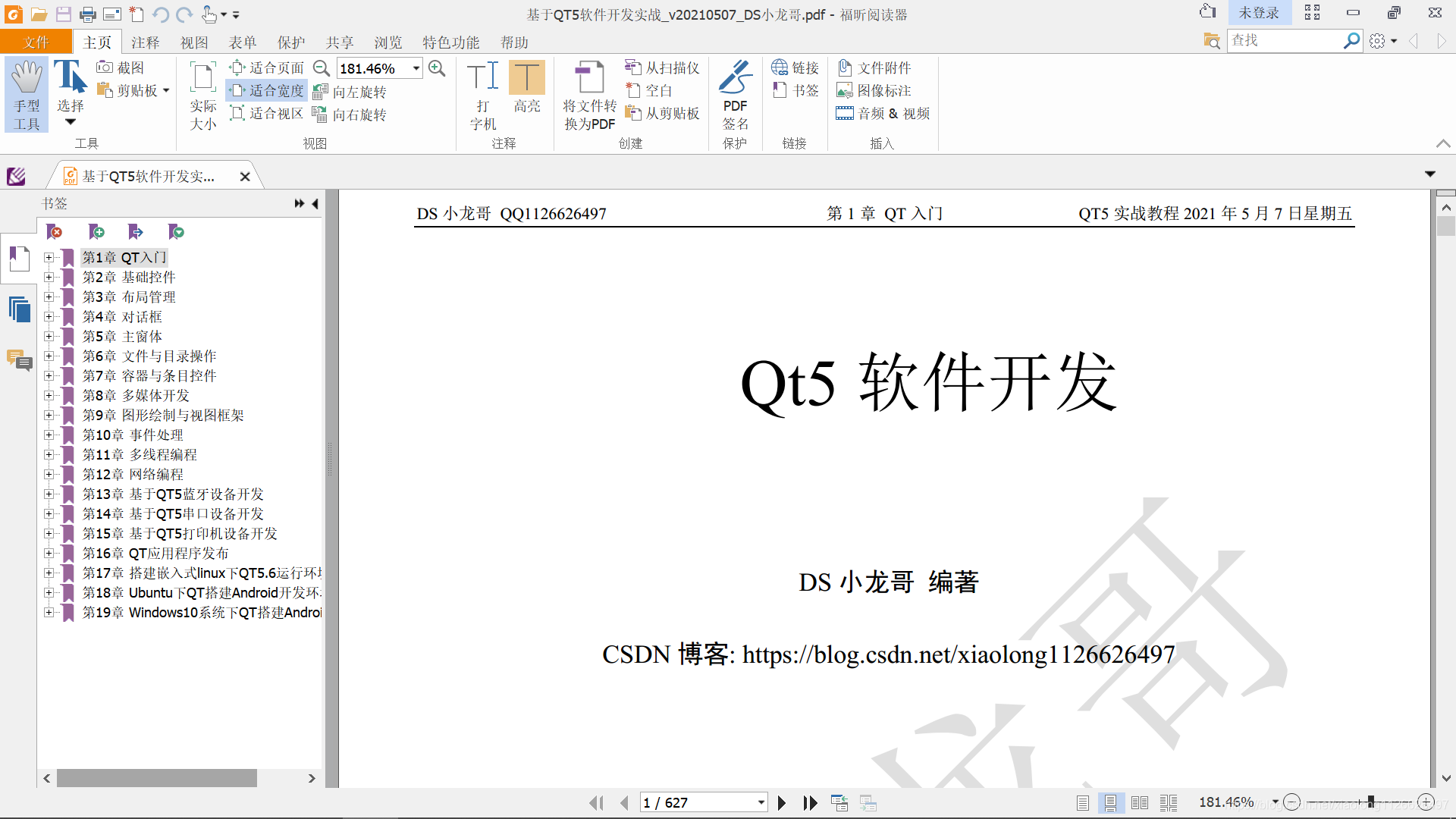Click the 未登录 sign-in button
This screenshot has height=819, width=1456.
(1258, 13)
